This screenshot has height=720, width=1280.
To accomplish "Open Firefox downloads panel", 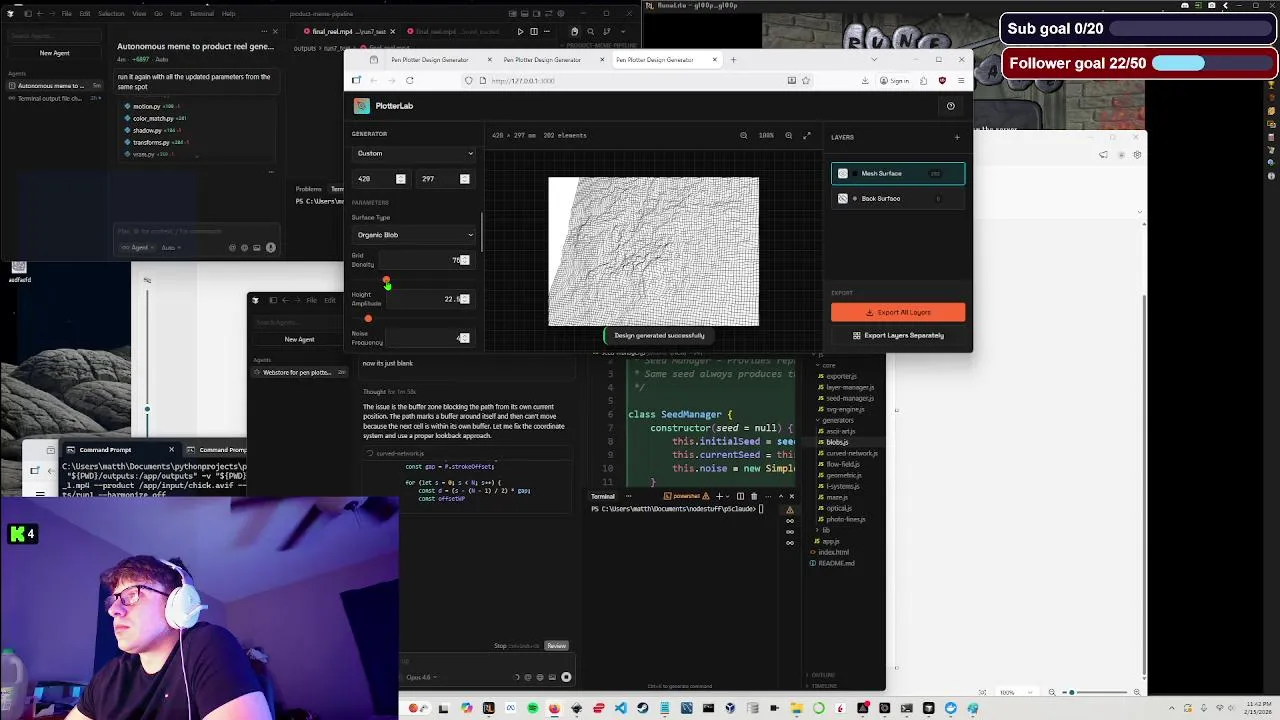I will (x=865, y=80).
